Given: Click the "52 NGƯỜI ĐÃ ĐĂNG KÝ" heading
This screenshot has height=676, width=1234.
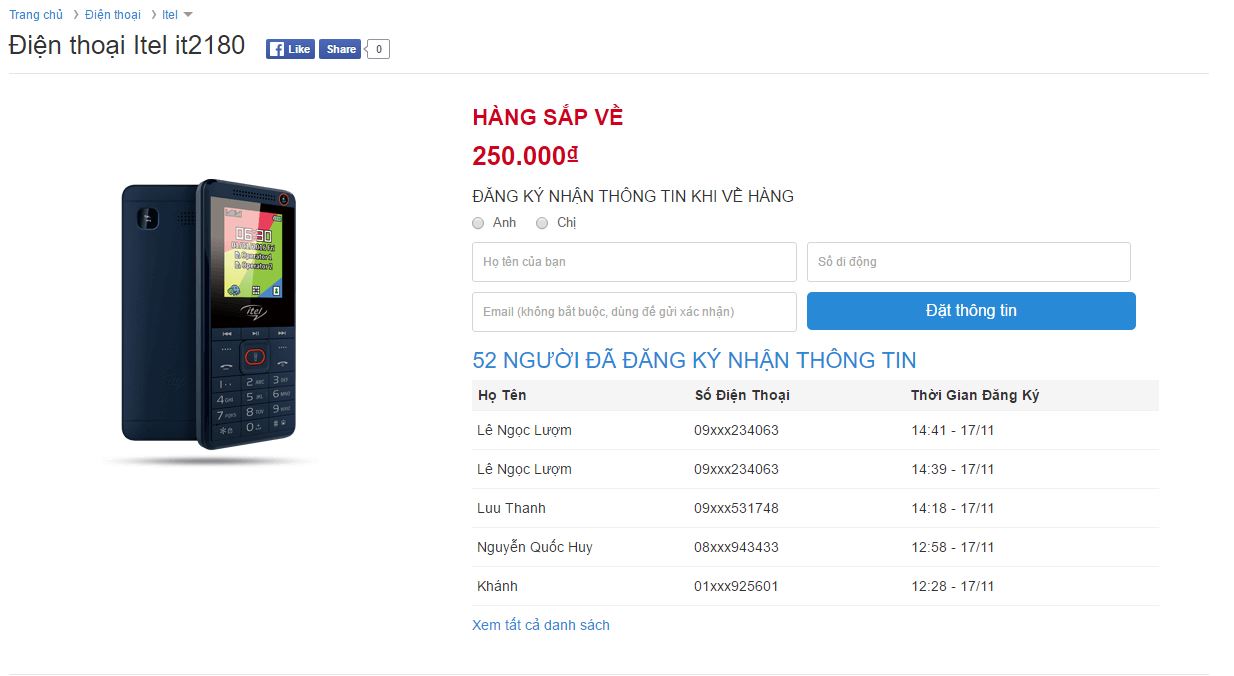Looking at the screenshot, I should 695,360.
